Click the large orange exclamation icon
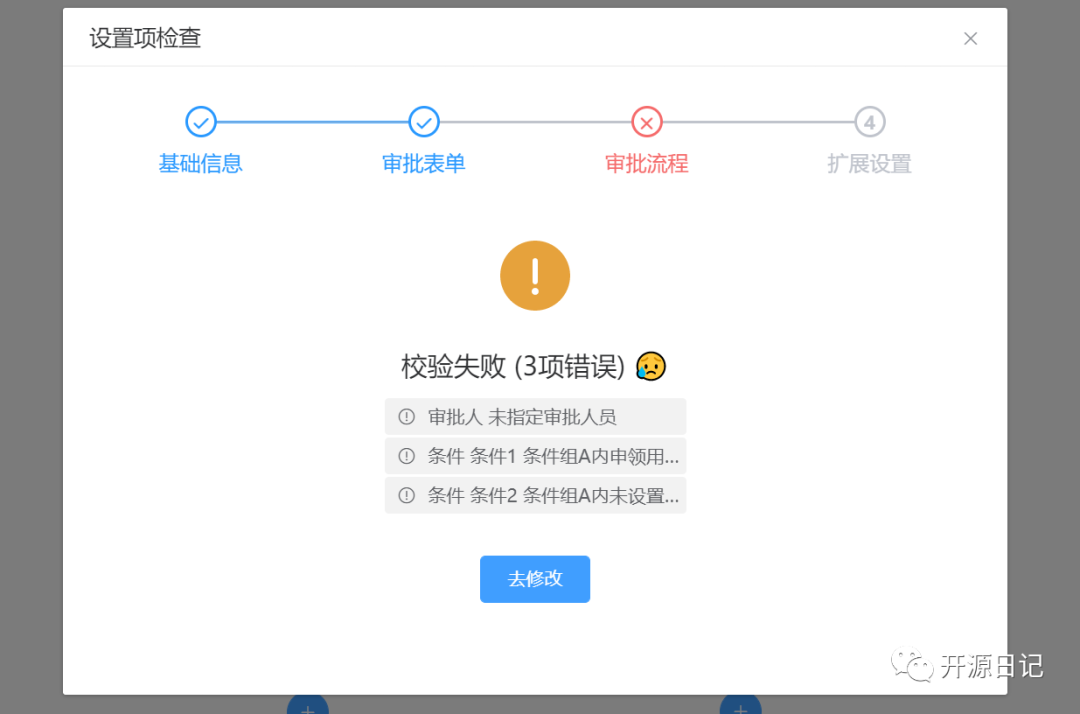Image resolution: width=1080 pixels, height=714 pixels. [x=534, y=275]
